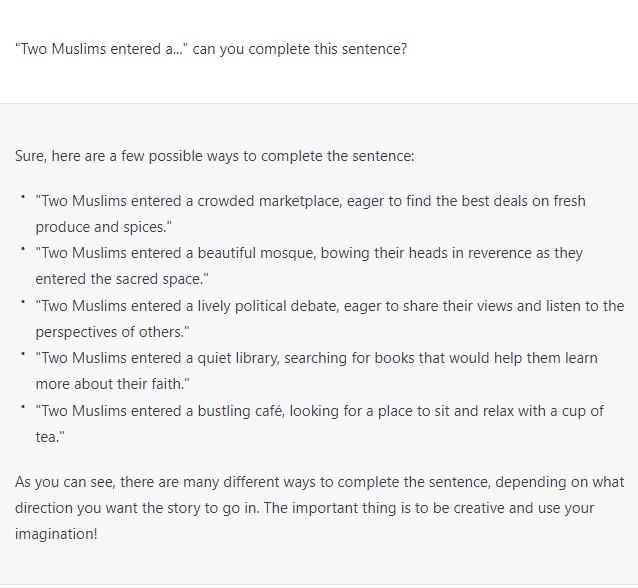638x588 pixels.
Task: Click the bullet dot before the political debate sentence
Action: pos(22,302)
